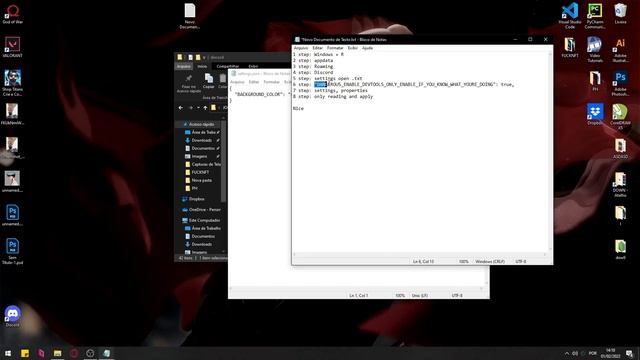Minimize the front Notepad window
Viewport: 640px width, 360px height.
pos(515,40)
